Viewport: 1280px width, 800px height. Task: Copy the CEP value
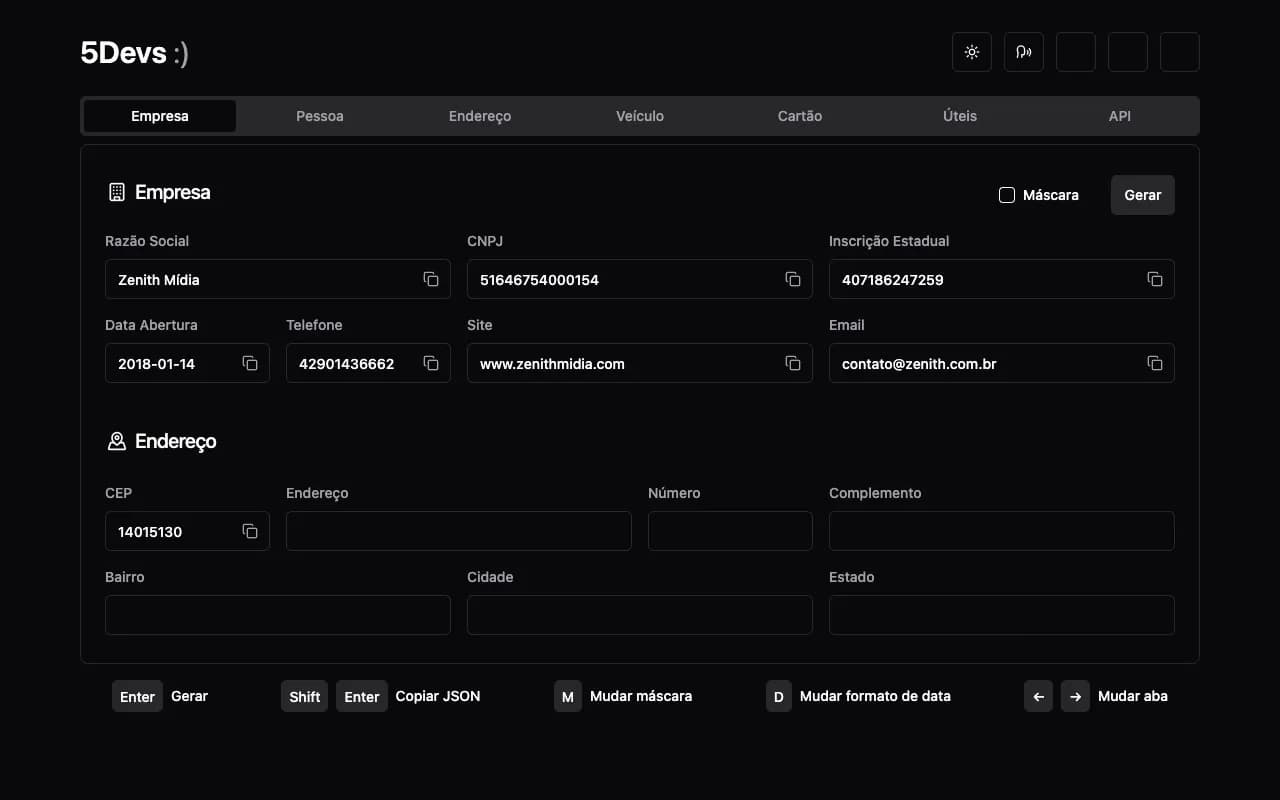click(250, 532)
